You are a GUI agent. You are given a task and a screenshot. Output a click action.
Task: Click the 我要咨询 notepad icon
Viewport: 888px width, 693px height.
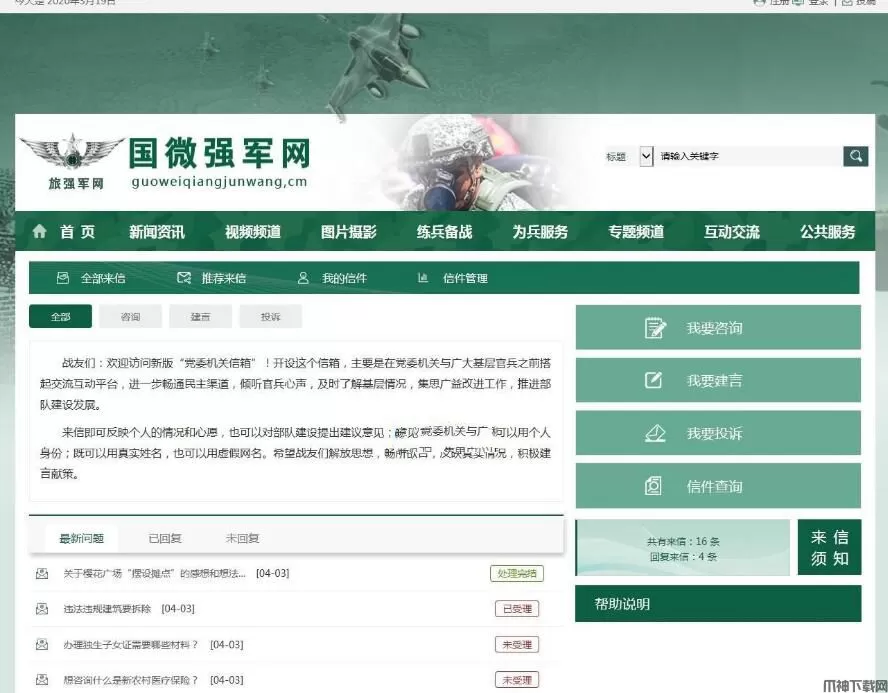655,328
